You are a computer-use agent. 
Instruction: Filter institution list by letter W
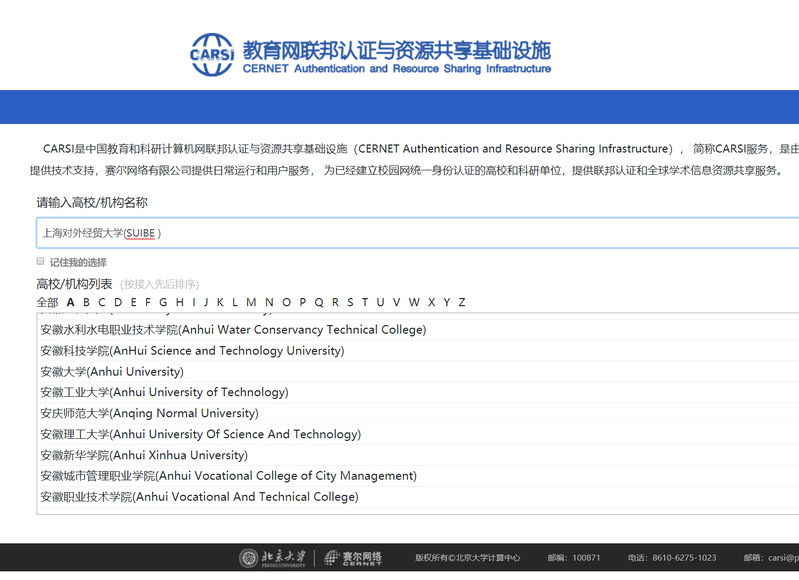(x=414, y=302)
